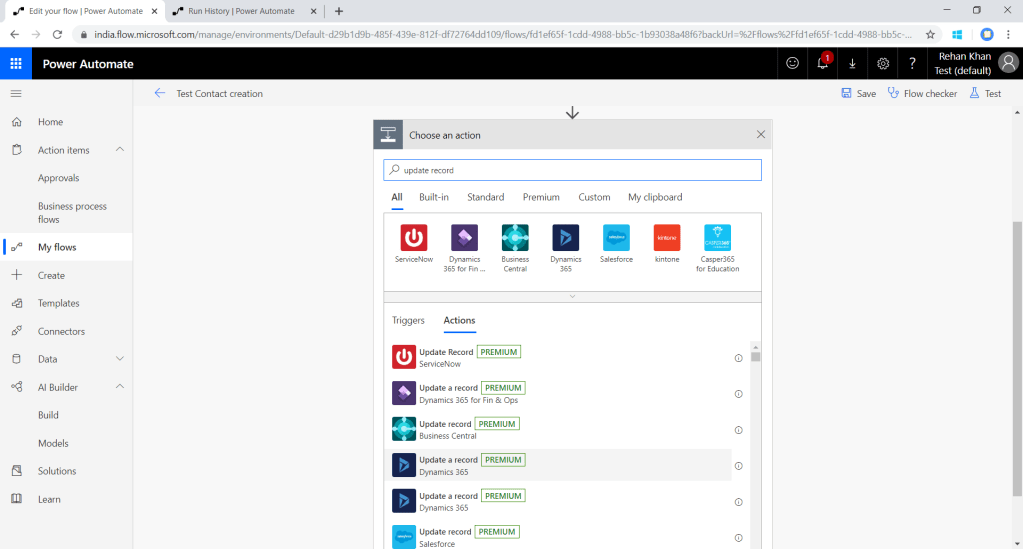Click the ServiceNow connector icon
This screenshot has width=1023, height=549.
[x=413, y=238]
